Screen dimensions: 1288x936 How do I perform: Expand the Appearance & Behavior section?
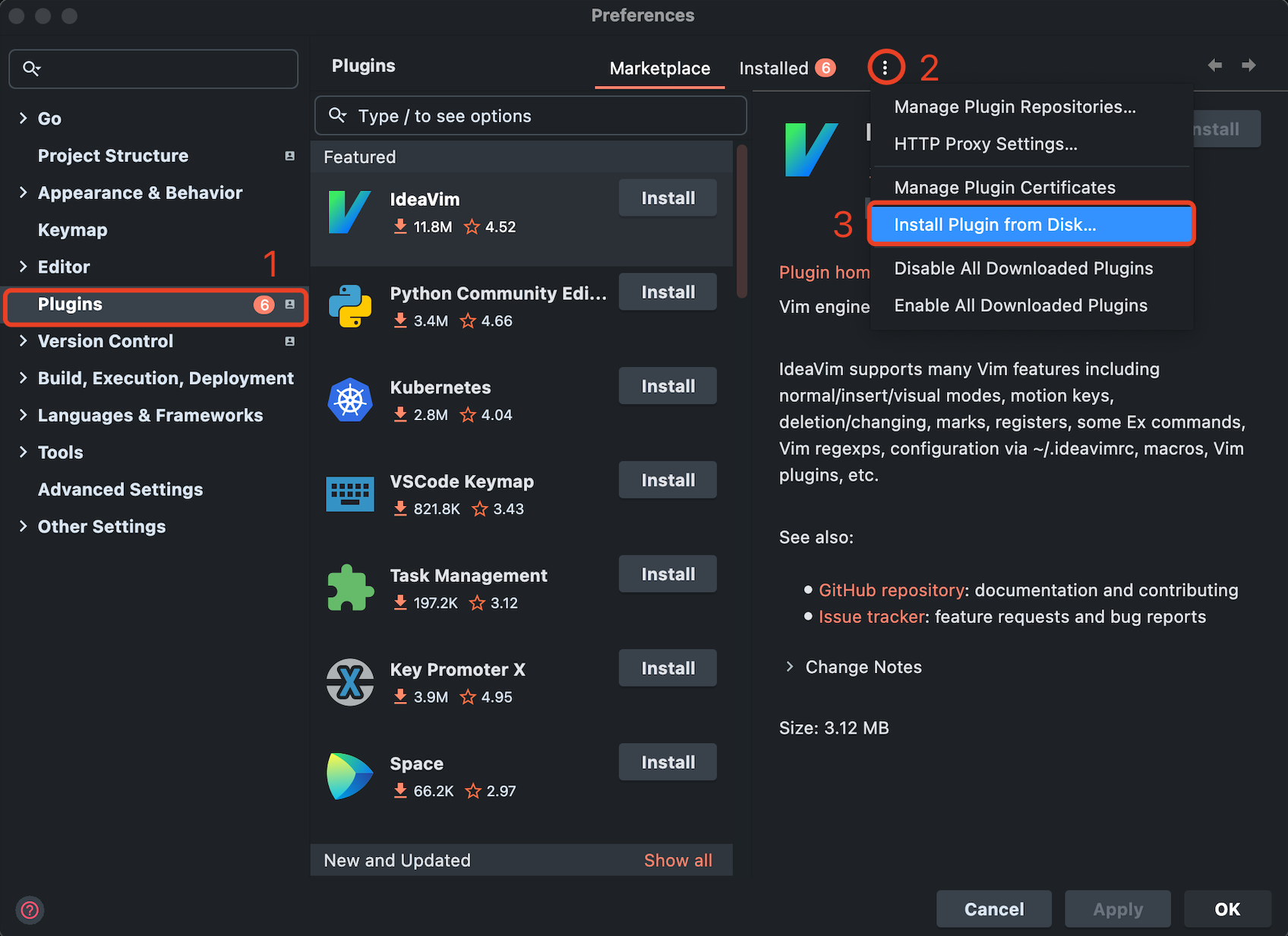click(23, 193)
